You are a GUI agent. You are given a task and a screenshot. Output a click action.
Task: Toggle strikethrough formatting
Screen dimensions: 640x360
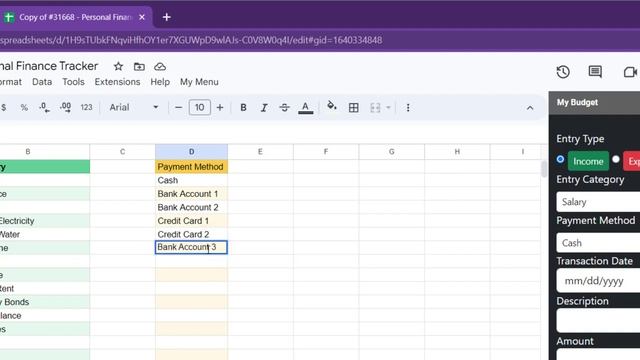(x=284, y=108)
